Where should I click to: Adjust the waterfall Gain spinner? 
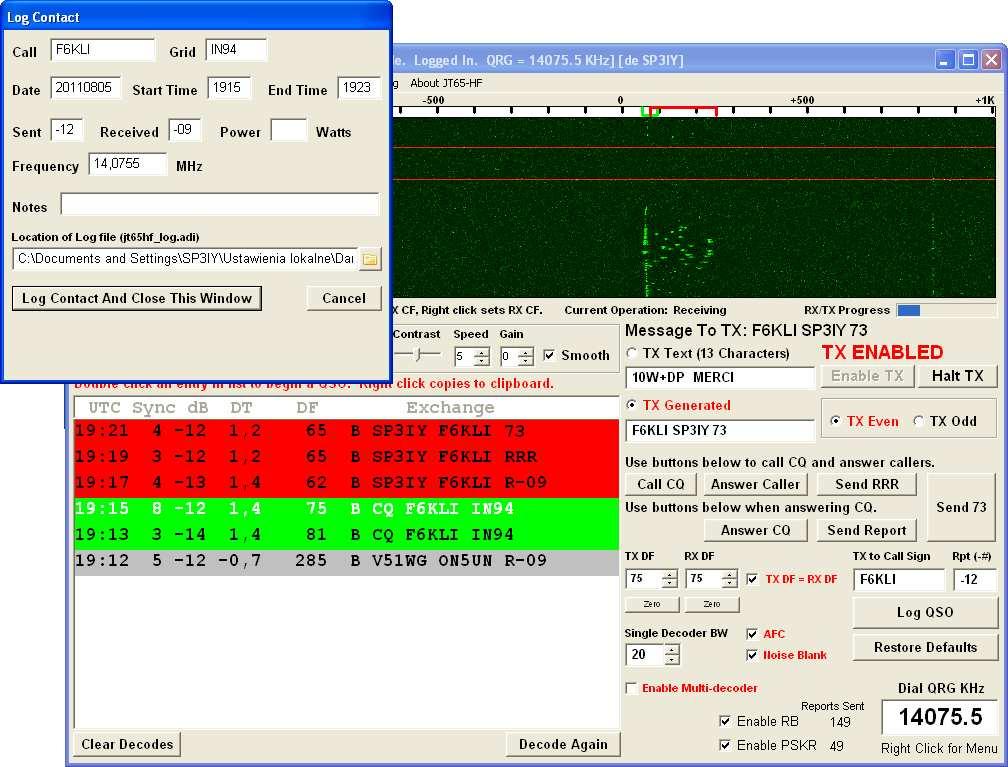click(525, 356)
